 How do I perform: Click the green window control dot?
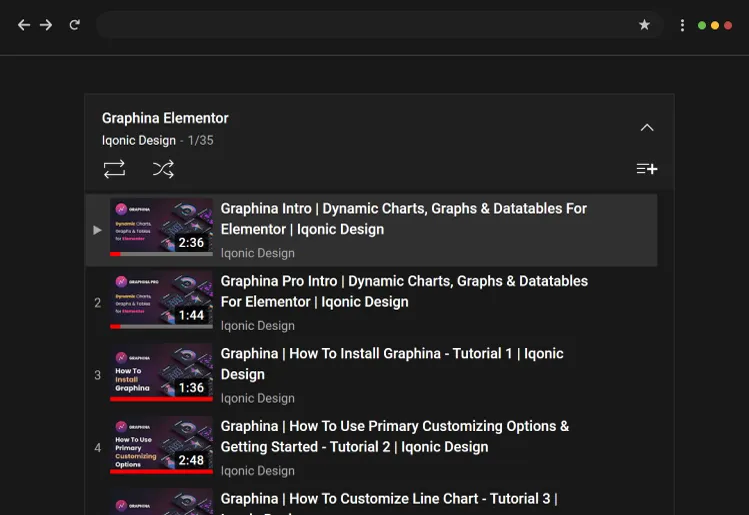click(x=702, y=25)
